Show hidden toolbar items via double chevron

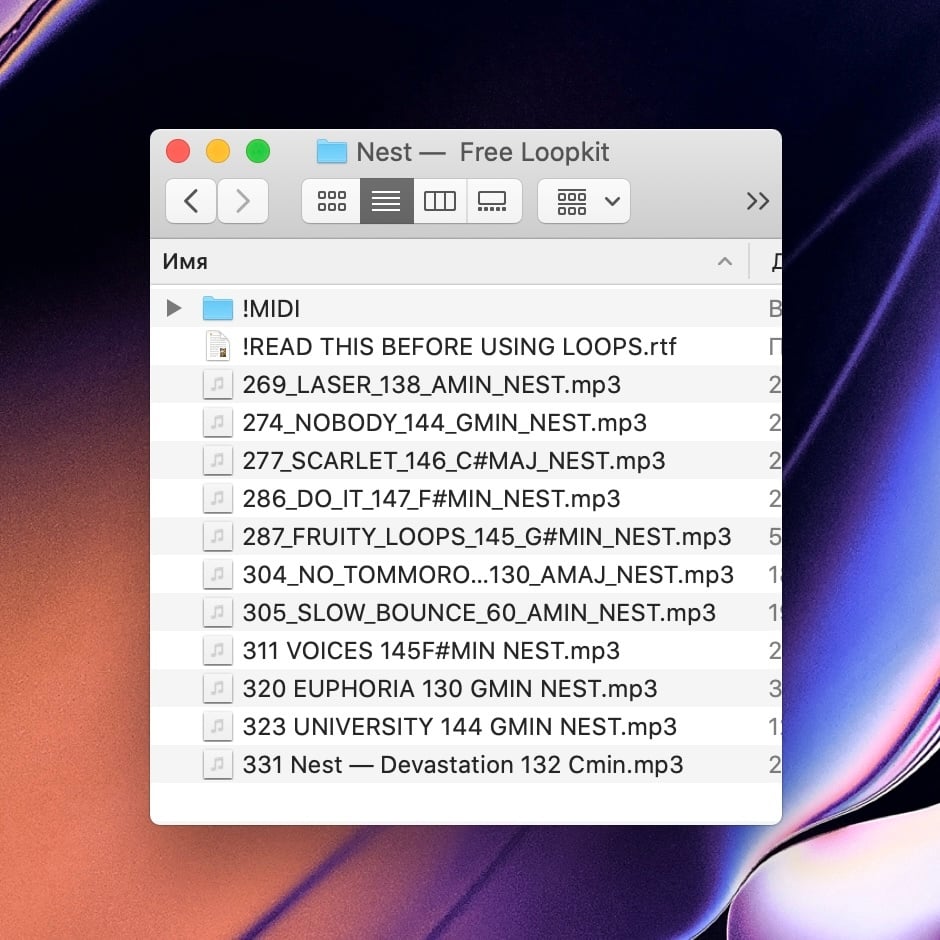point(758,201)
